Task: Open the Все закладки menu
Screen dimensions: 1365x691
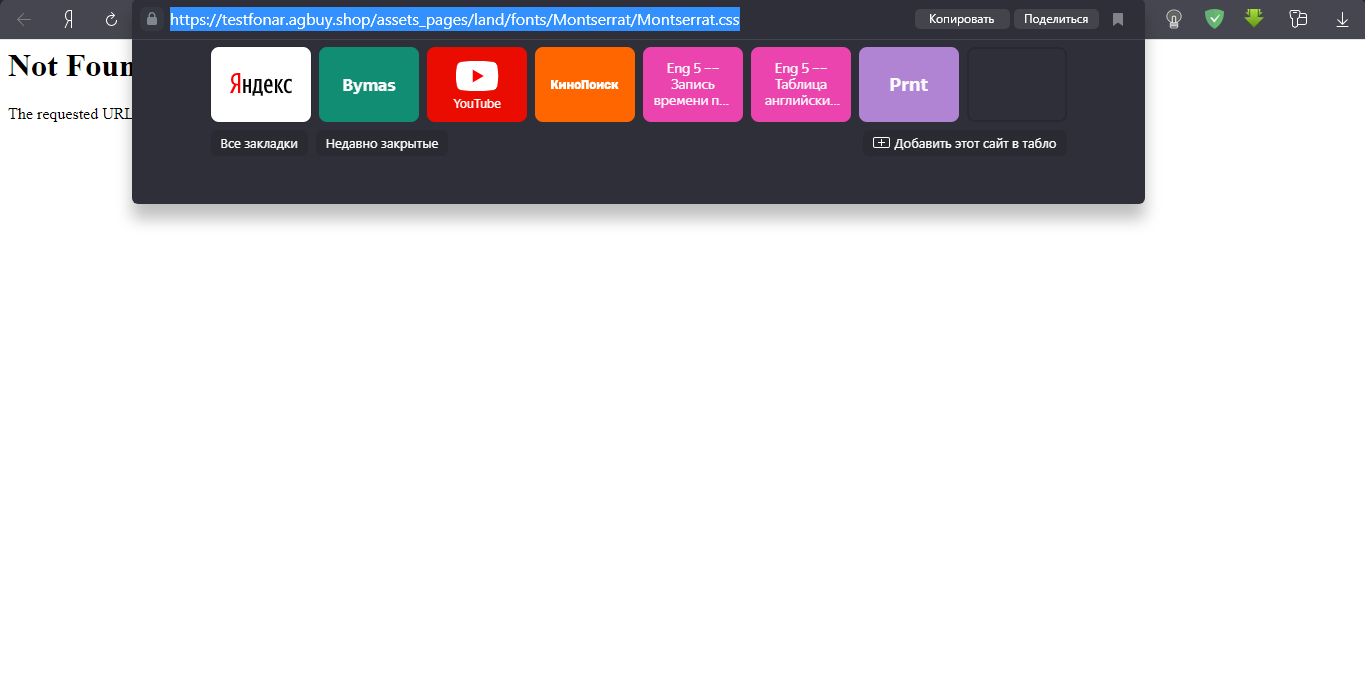Action: click(x=259, y=144)
